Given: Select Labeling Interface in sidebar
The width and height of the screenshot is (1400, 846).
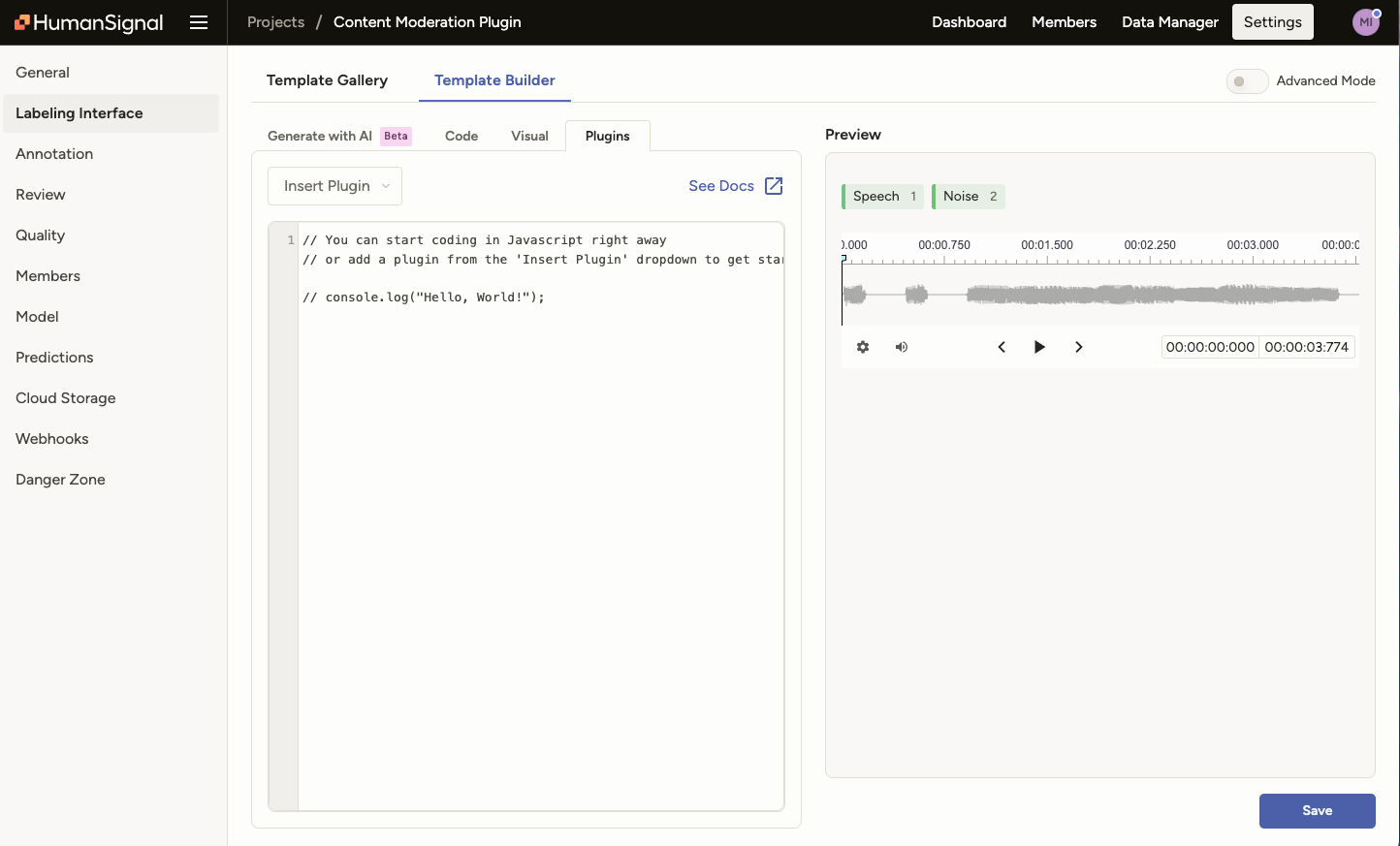Looking at the screenshot, I should coord(111,113).
